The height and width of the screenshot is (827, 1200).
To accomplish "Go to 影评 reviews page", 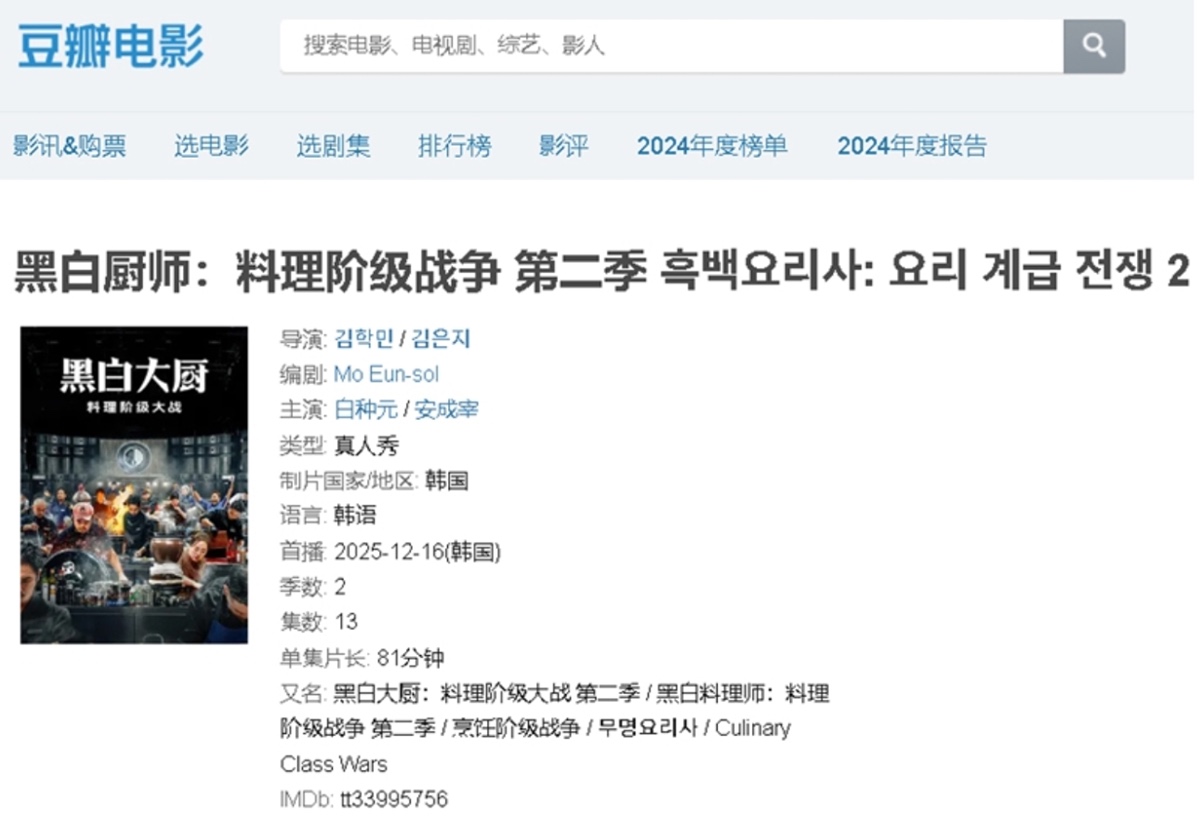I will click(x=564, y=146).
